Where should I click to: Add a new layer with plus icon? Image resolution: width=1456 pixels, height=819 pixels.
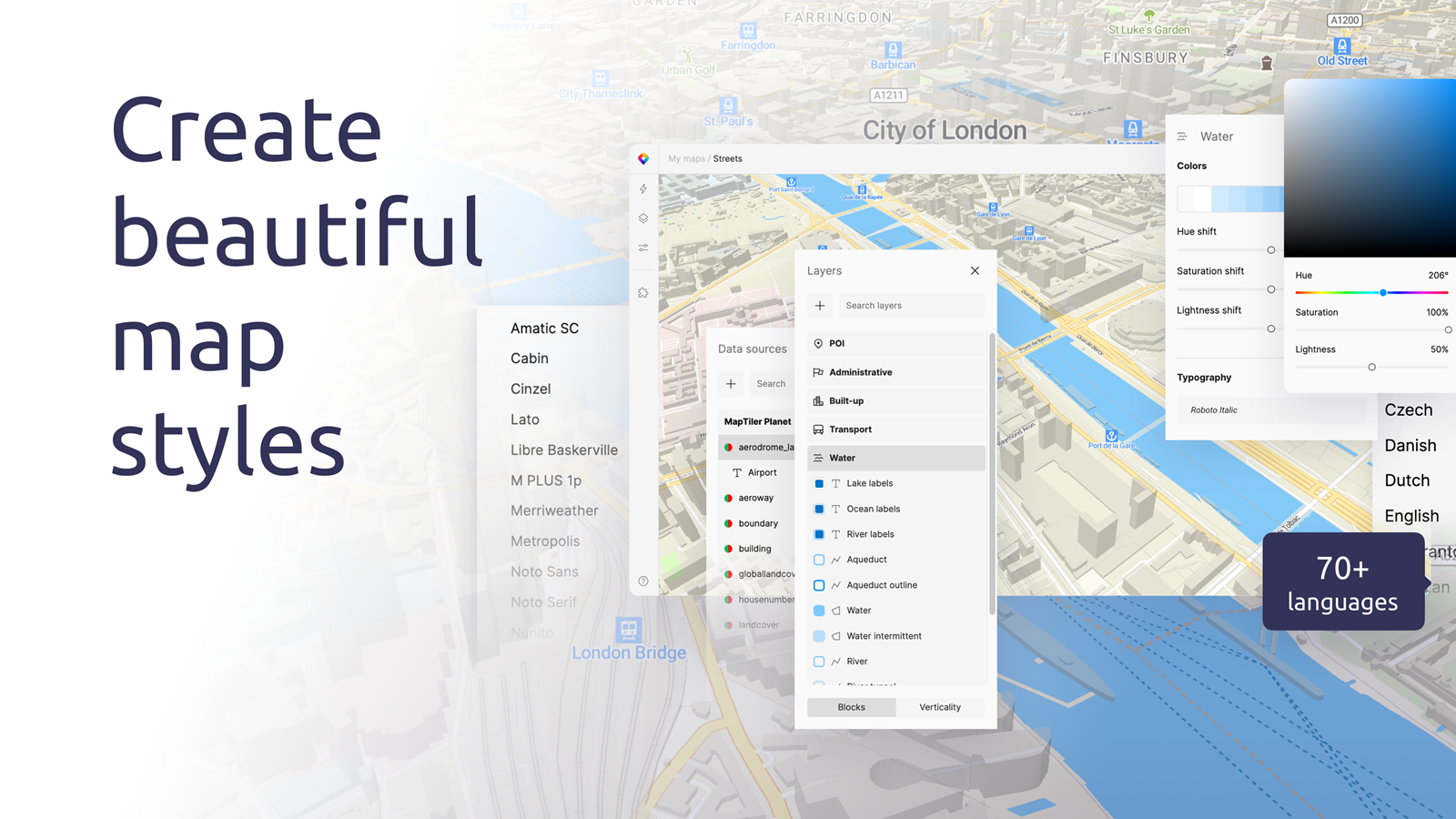tap(820, 306)
